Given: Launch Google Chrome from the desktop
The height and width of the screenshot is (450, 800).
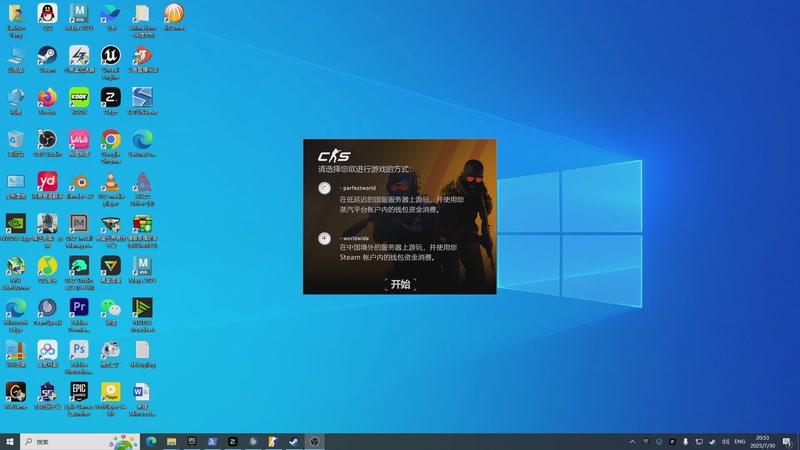Looking at the screenshot, I should coord(111,146).
